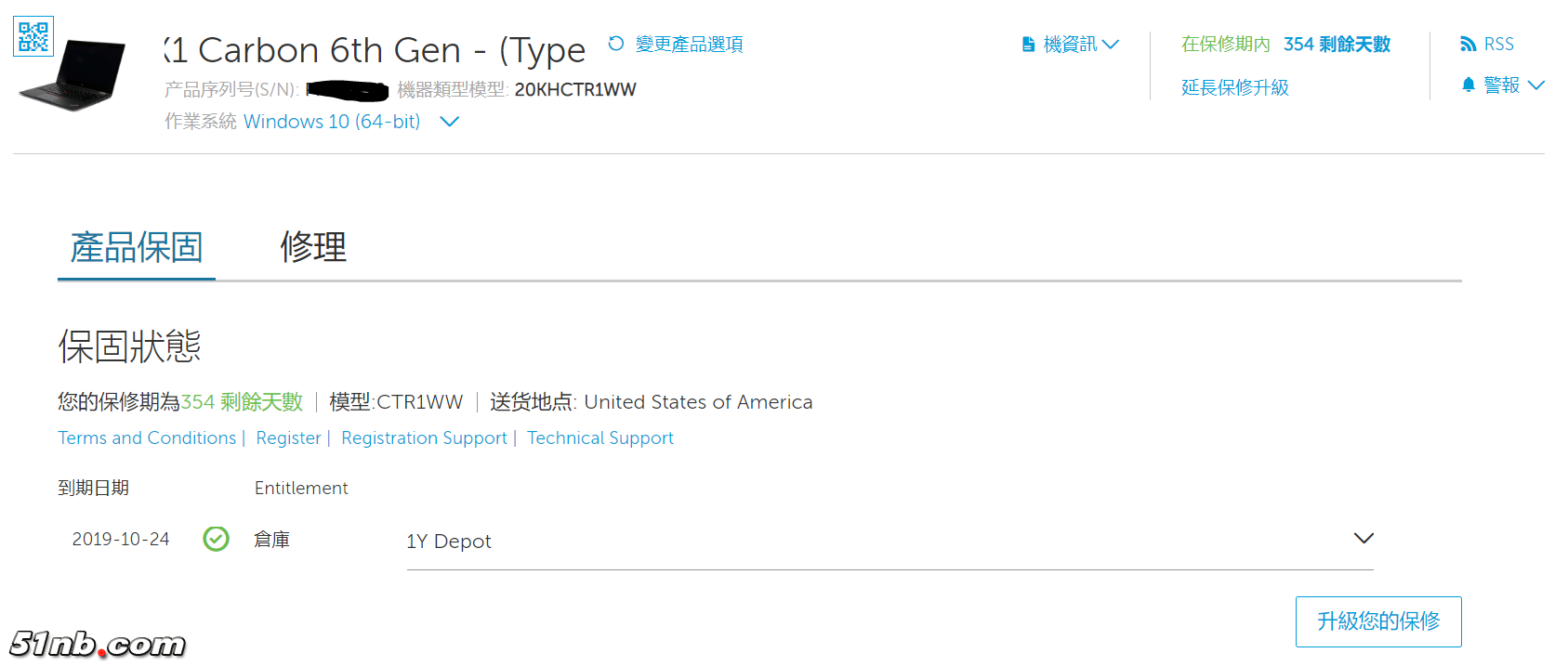Image resolution: width=1568 pixels, height=666 pixels.
Task: Open the 延長保修升級 link
Action: click(1234, 87)
